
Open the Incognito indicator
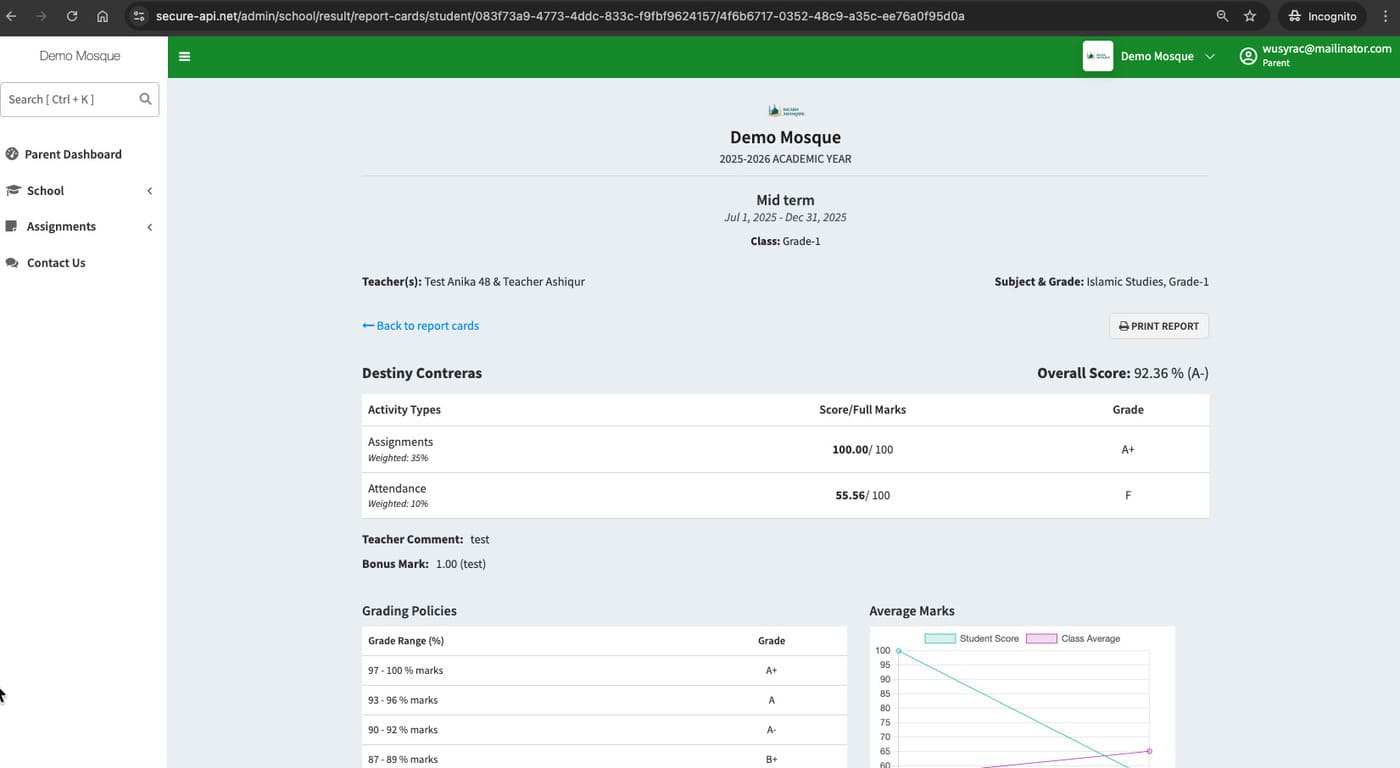[1322, 16]
